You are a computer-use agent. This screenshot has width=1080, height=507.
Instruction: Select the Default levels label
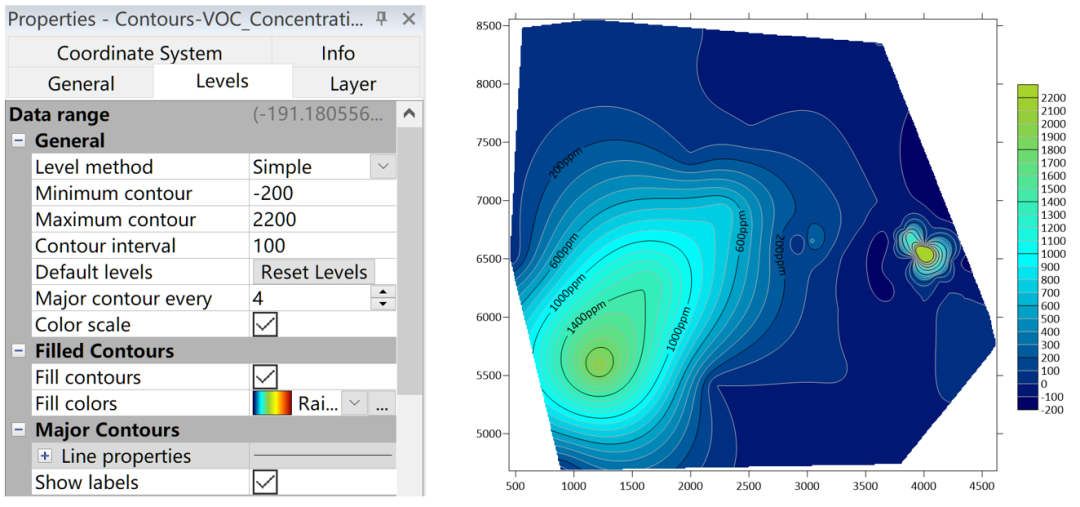point(94,272)
